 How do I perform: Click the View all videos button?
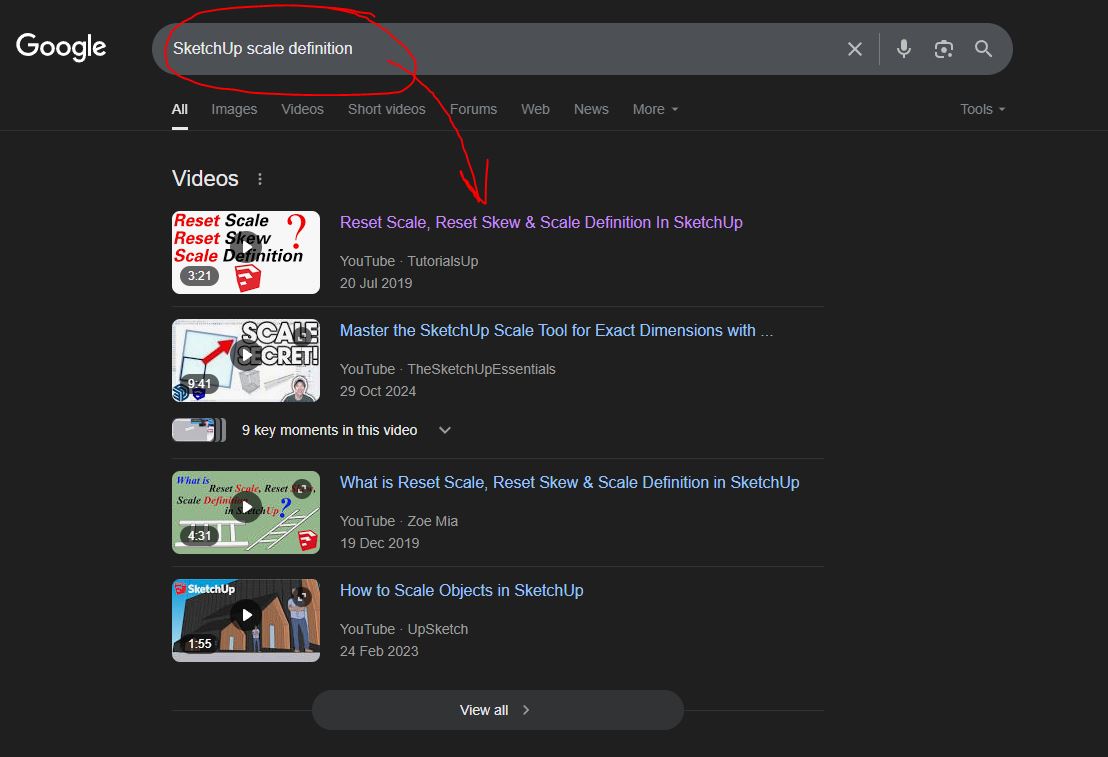click(x=497, y=710)
